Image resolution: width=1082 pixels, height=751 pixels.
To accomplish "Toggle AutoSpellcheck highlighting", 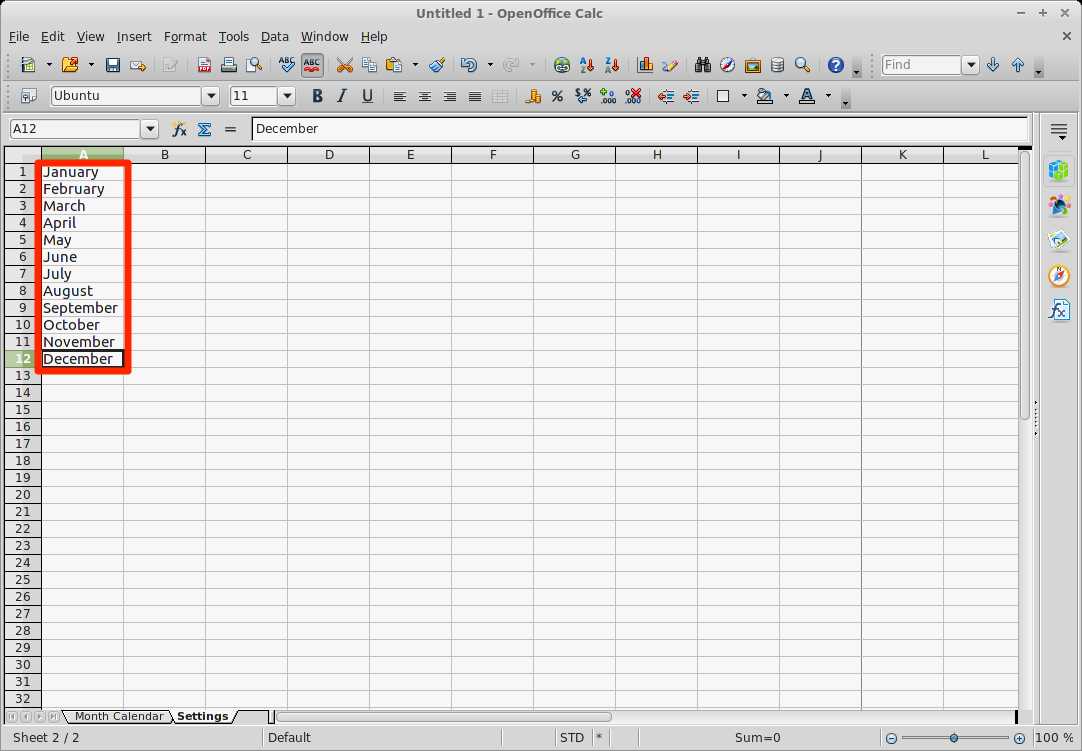I will pyautogui.click(x=311, y=63).
